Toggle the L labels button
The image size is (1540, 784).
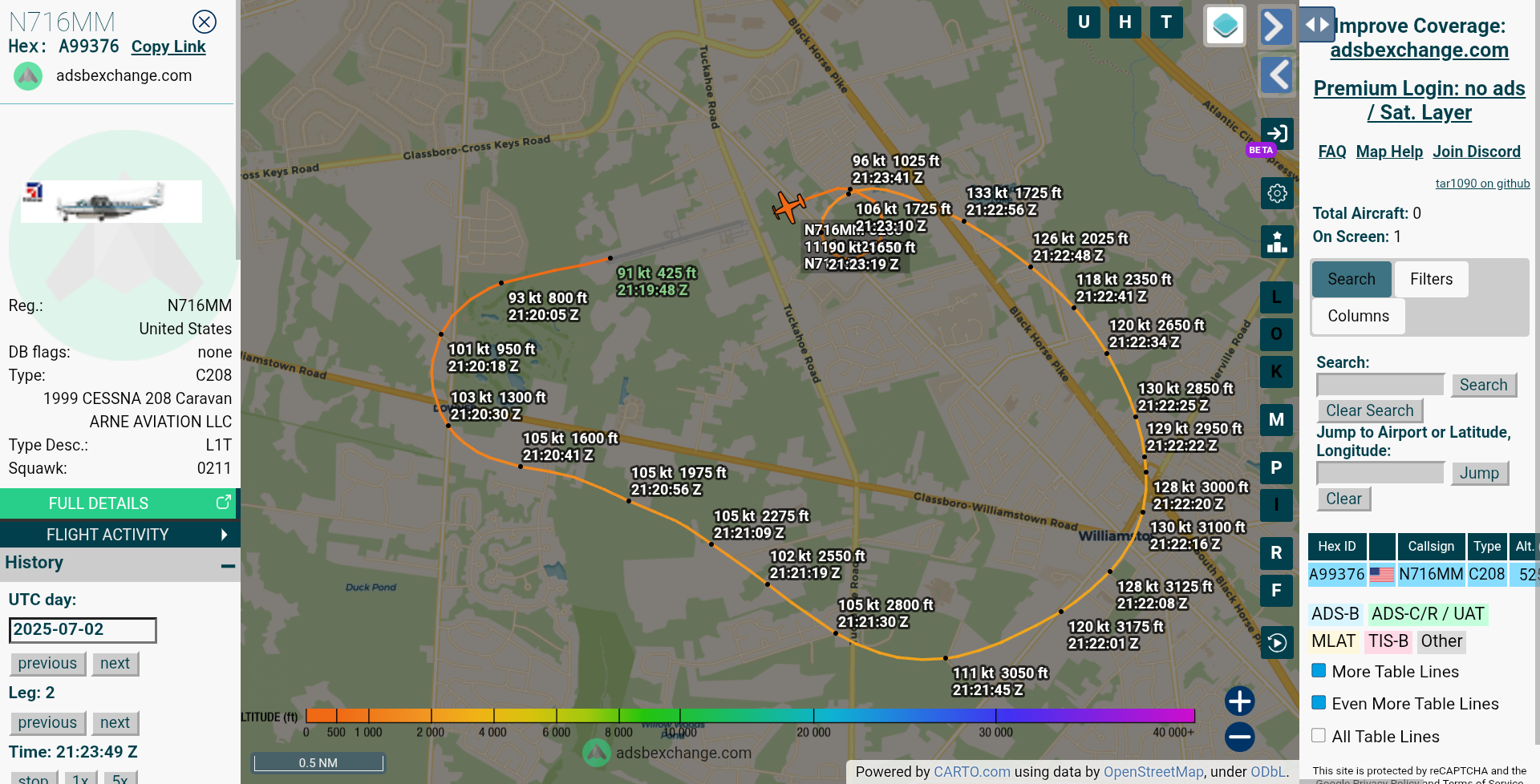tap(1276, 297)
